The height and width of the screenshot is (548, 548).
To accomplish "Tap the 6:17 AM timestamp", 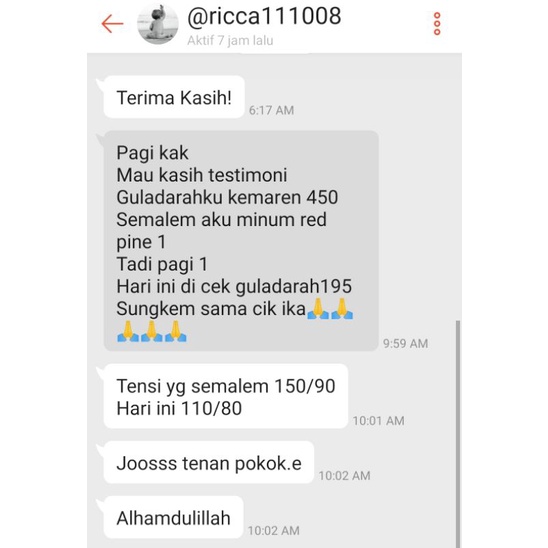I will point(271,110).
